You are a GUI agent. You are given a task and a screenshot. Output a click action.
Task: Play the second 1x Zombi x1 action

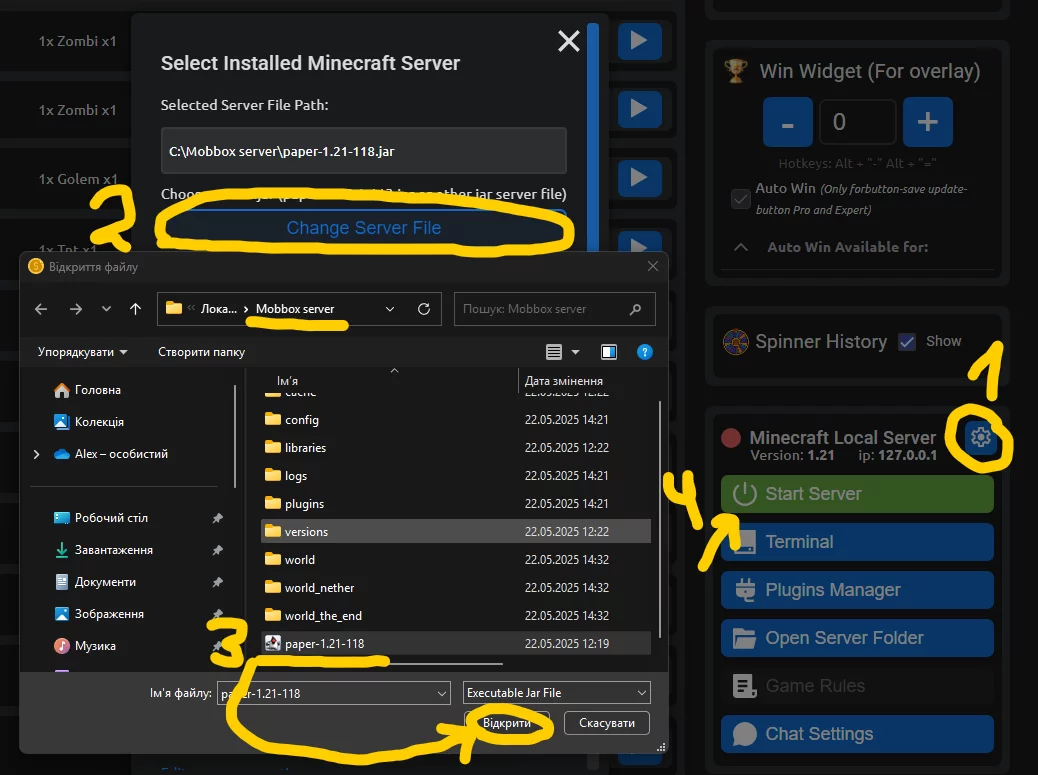point(639,109)
